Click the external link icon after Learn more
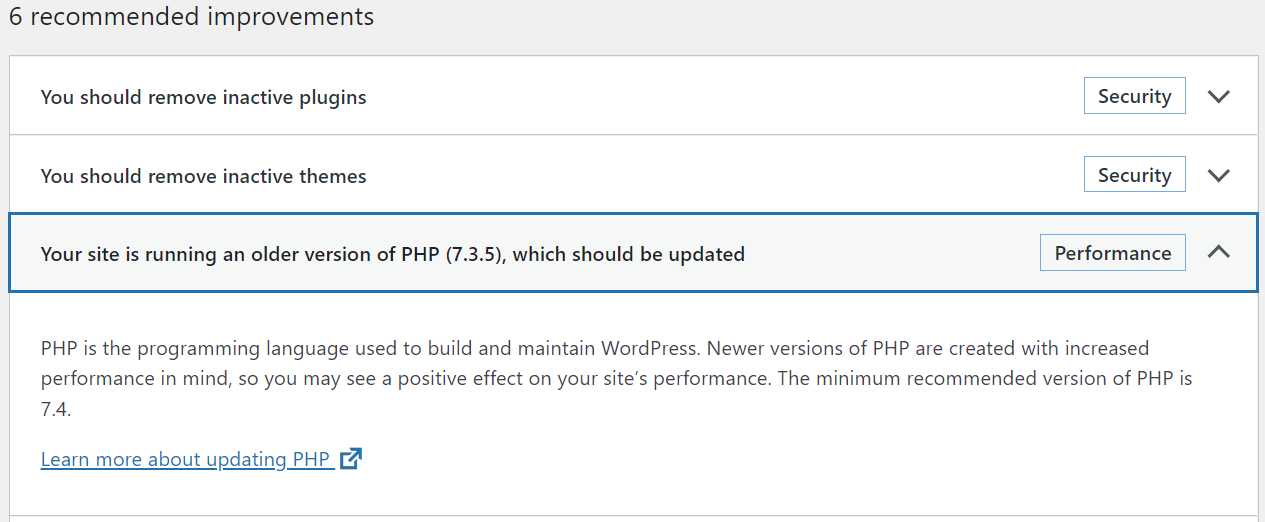 pyautogui.click(x=350, y=459)
